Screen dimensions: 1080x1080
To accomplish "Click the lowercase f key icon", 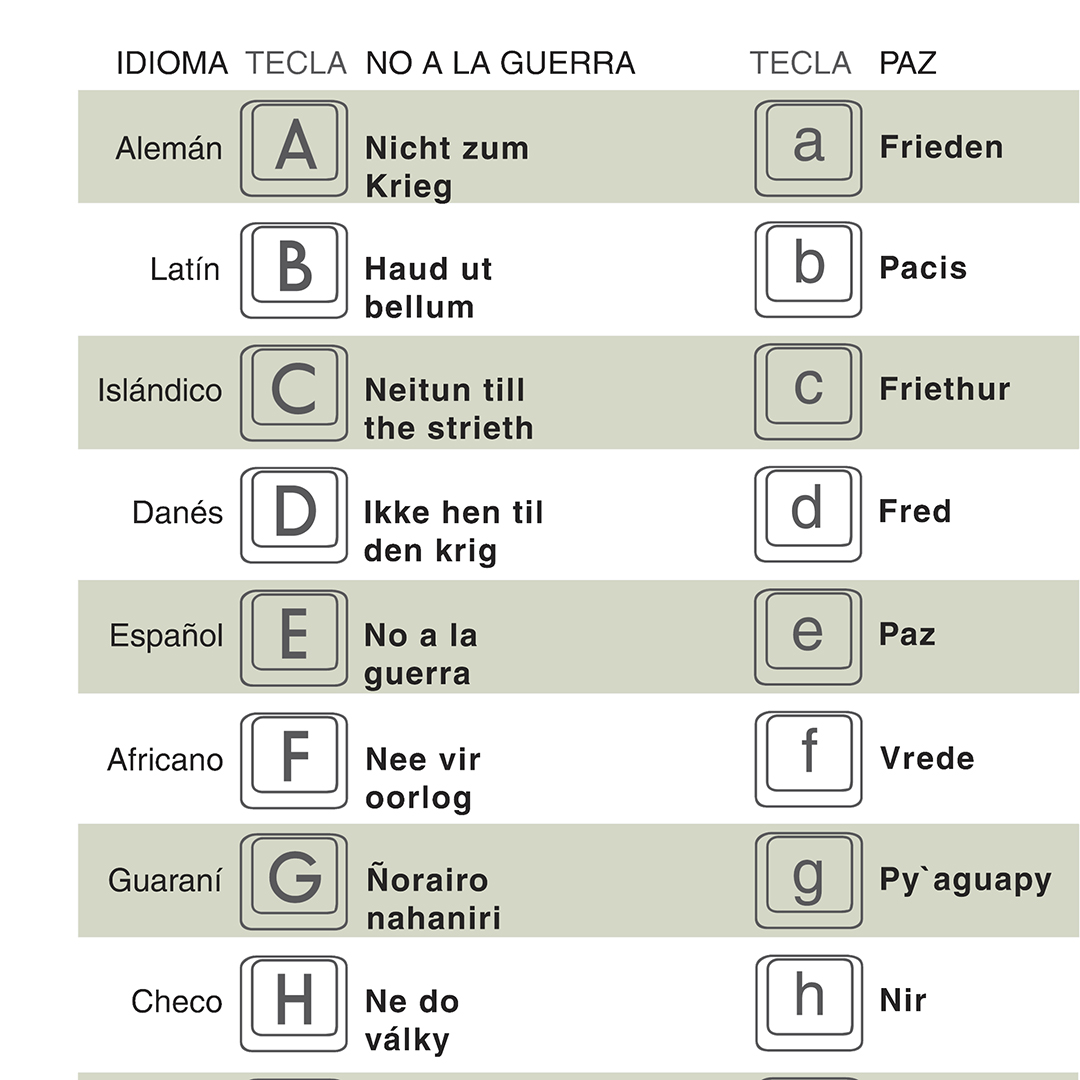I will point(809,759).
